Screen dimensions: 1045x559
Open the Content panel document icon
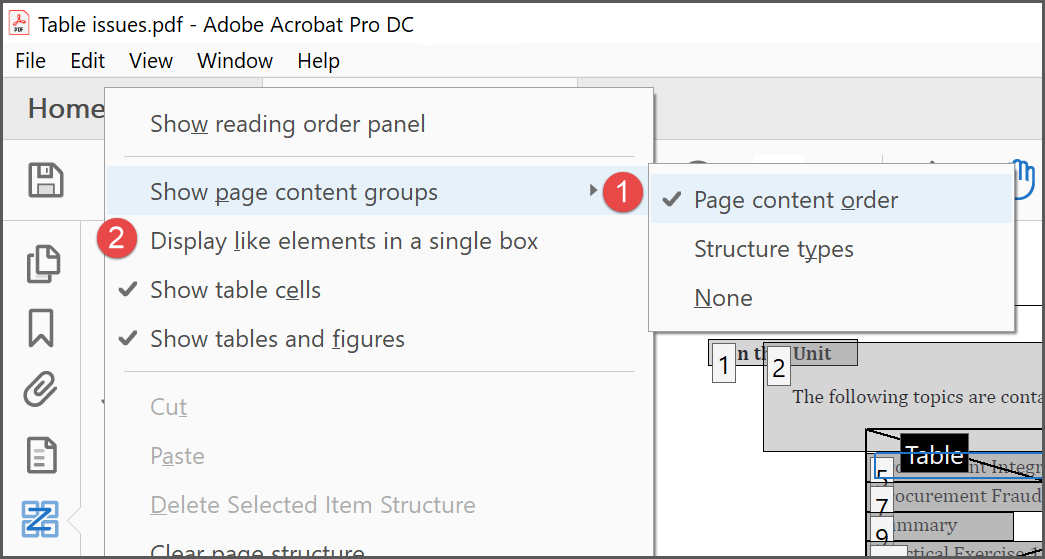tap(41, 455)
